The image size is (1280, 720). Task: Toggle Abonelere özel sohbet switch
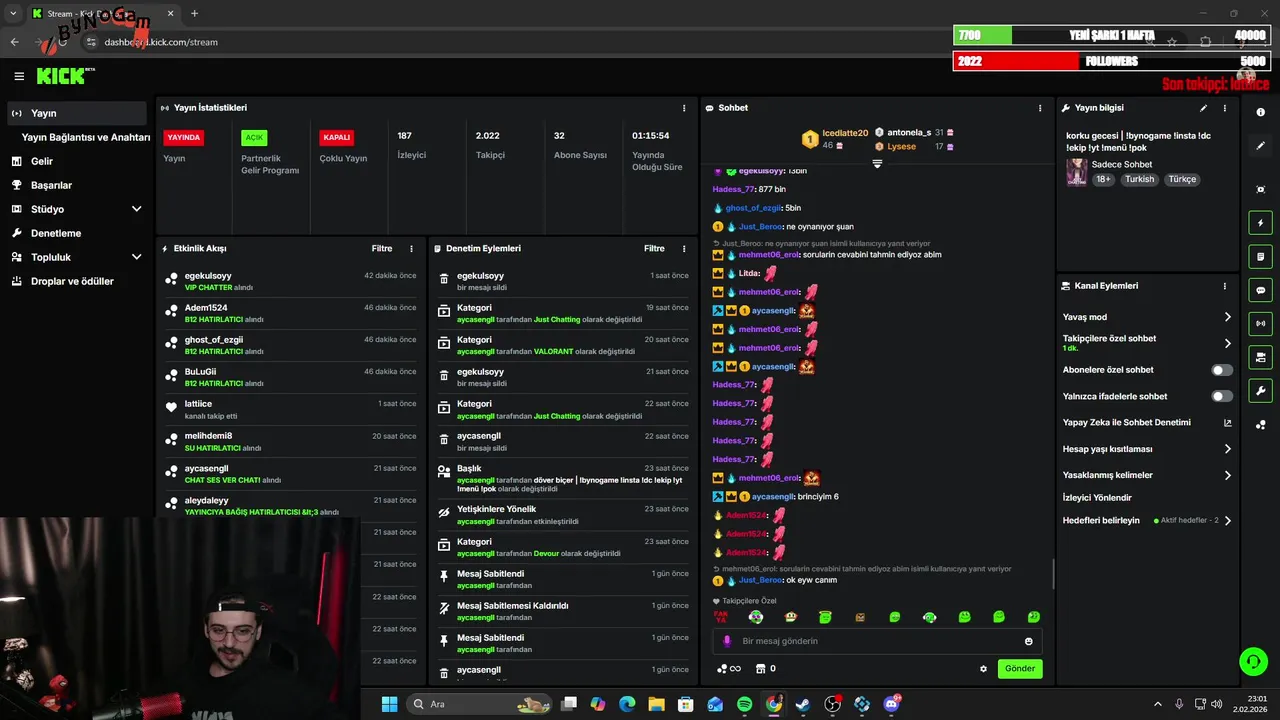coord(1222,370)
